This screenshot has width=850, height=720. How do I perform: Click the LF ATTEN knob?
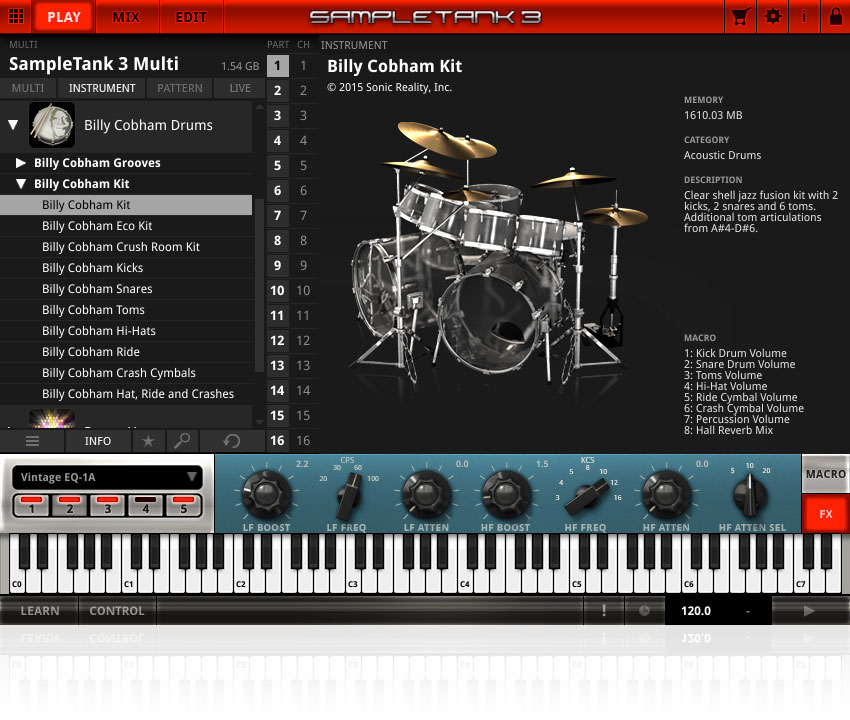pos(426,494)
